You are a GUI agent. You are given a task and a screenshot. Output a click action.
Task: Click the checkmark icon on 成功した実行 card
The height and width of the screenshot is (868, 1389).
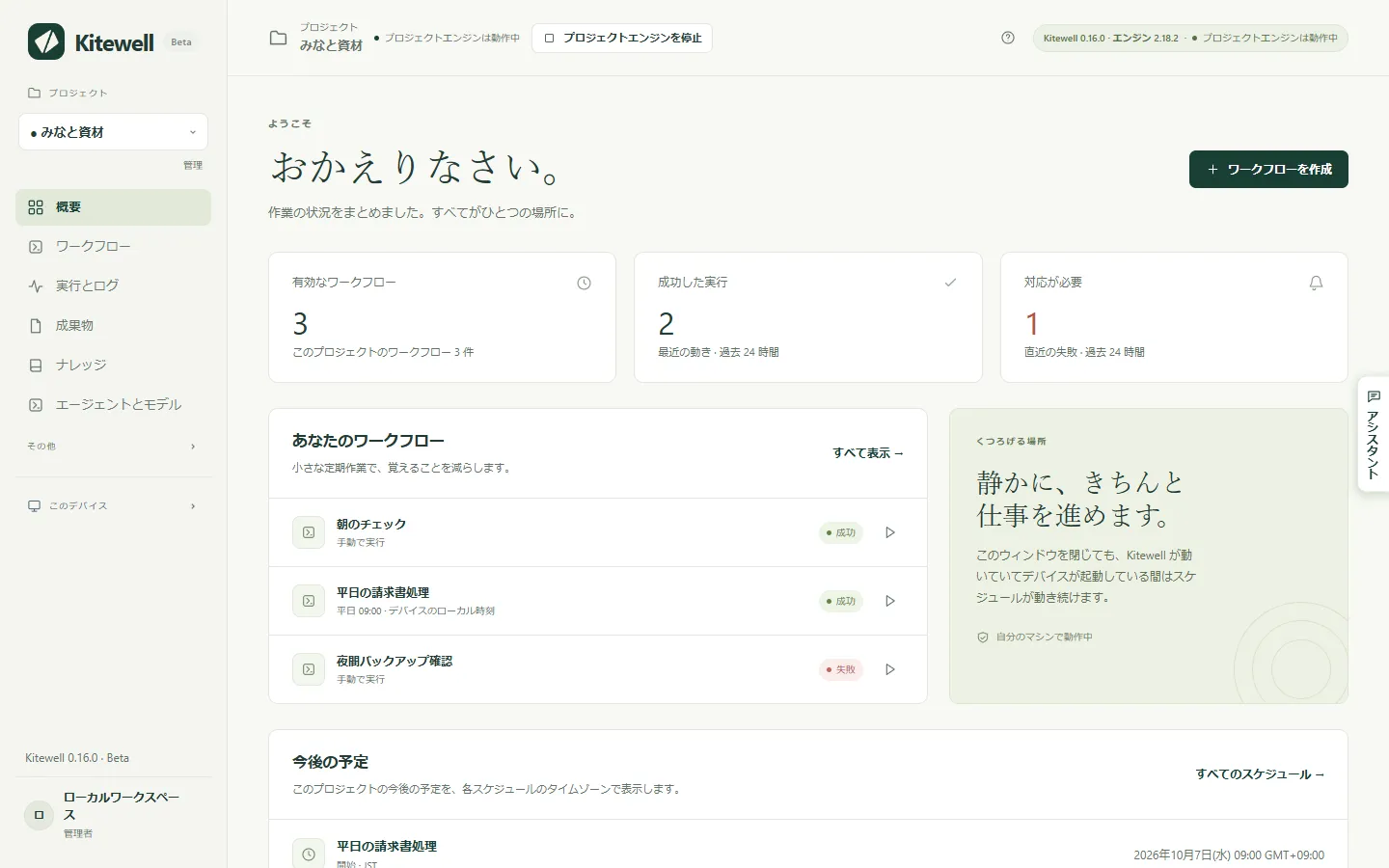point(950,283)
